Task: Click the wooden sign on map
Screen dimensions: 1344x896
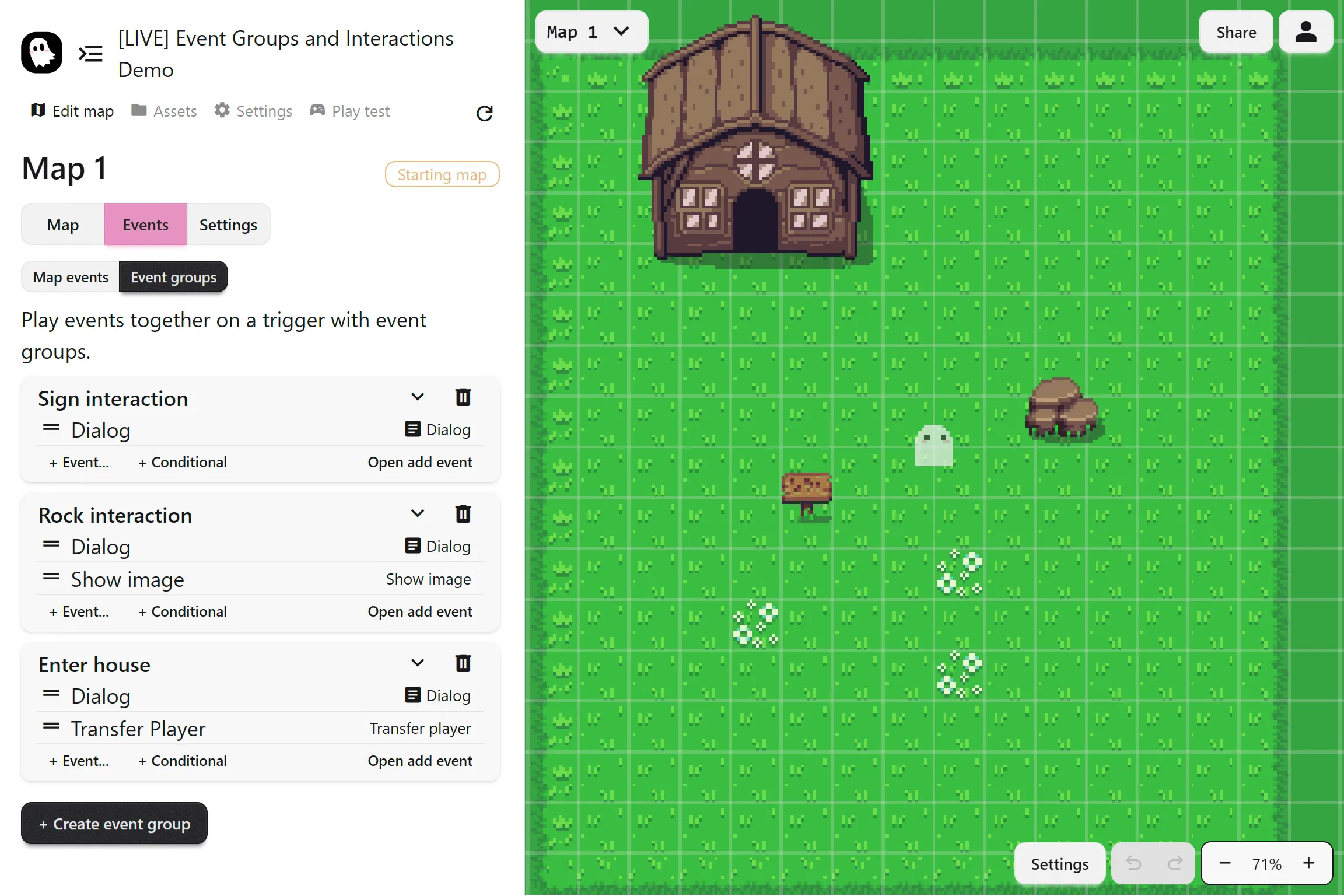Action: pos(807,493)
